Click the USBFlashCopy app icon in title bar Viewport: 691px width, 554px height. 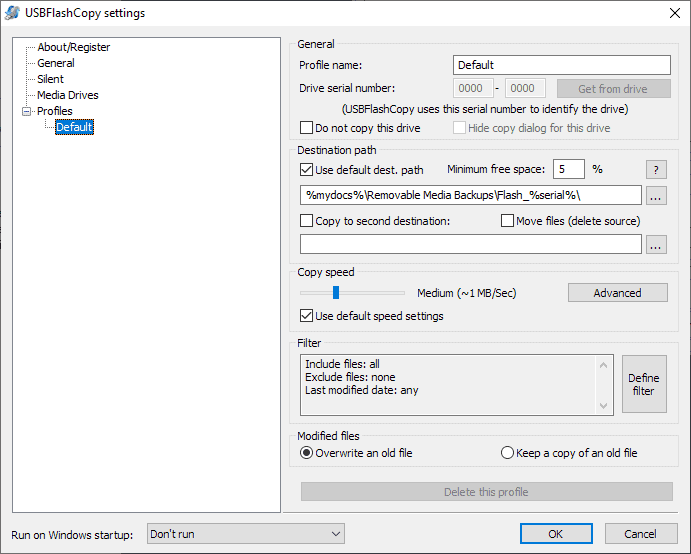(12, 13)
